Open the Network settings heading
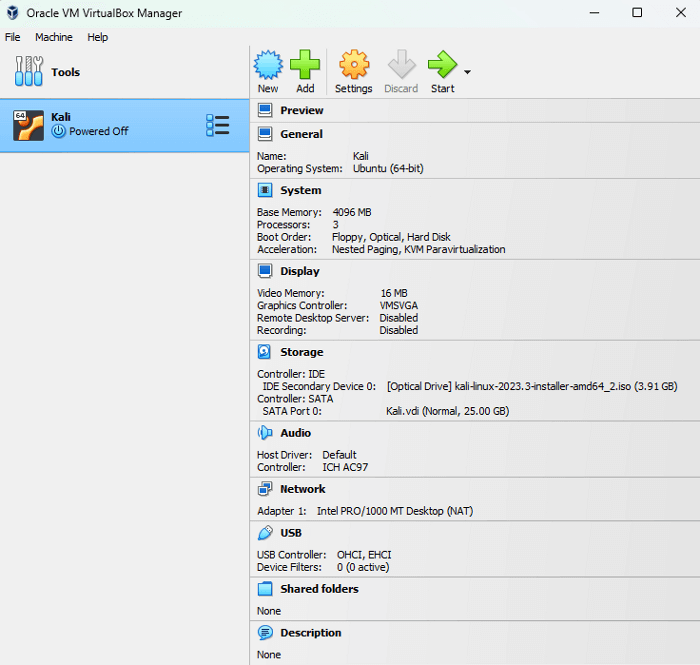700x665 pixels. tap(302, 489)
